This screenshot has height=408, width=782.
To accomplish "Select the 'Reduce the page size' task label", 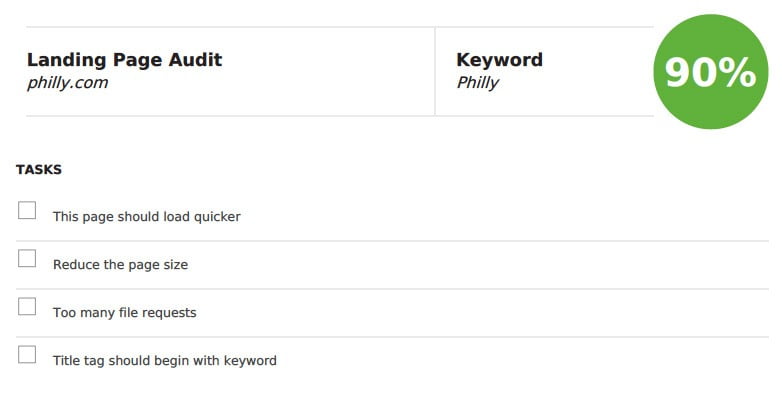I will [x=121, y=265].
